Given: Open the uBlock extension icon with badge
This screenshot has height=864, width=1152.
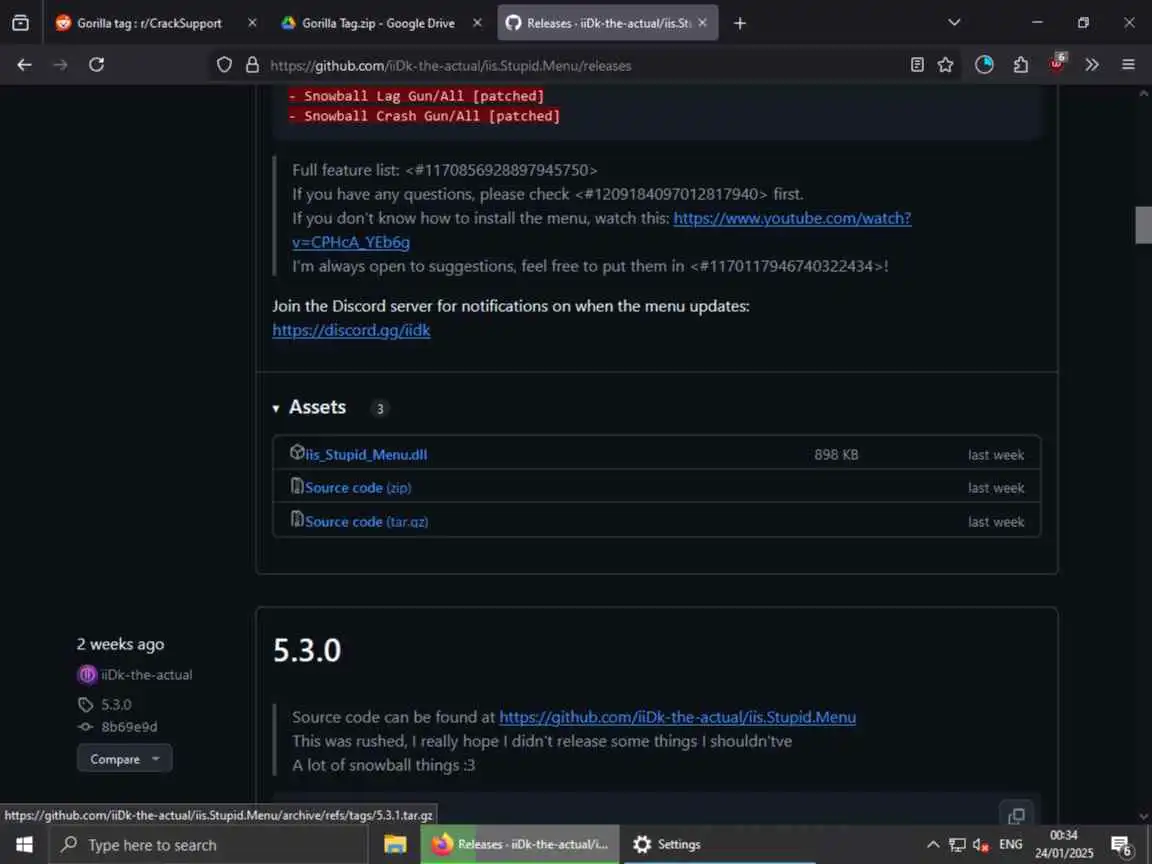Looking at the screenshot, I should pyautogui.click(x=1057, y=63).
